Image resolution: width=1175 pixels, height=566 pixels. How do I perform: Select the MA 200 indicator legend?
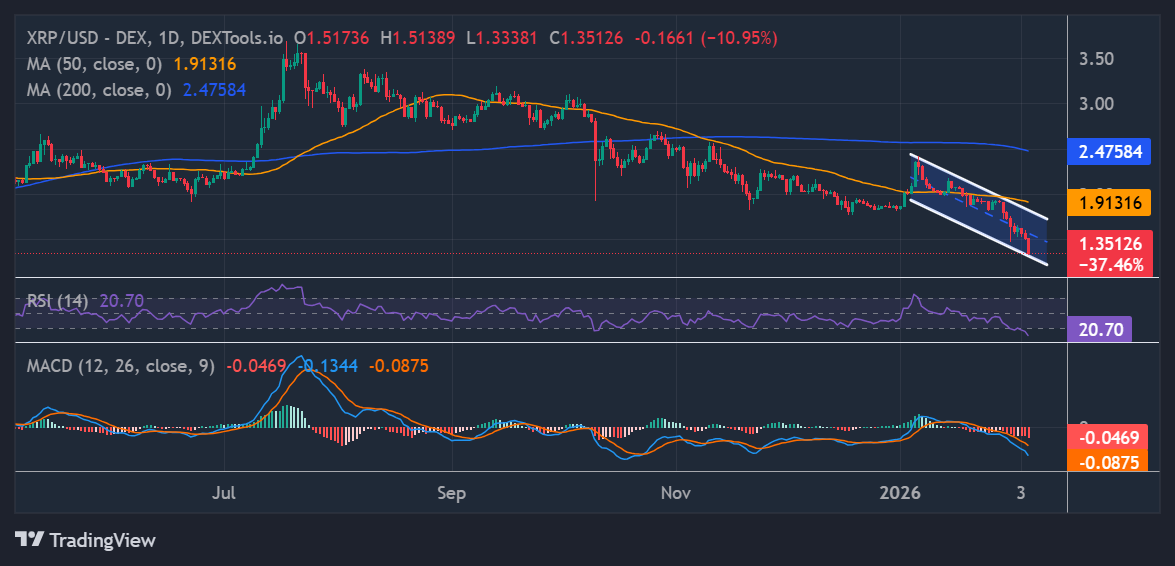coord(100,89)
